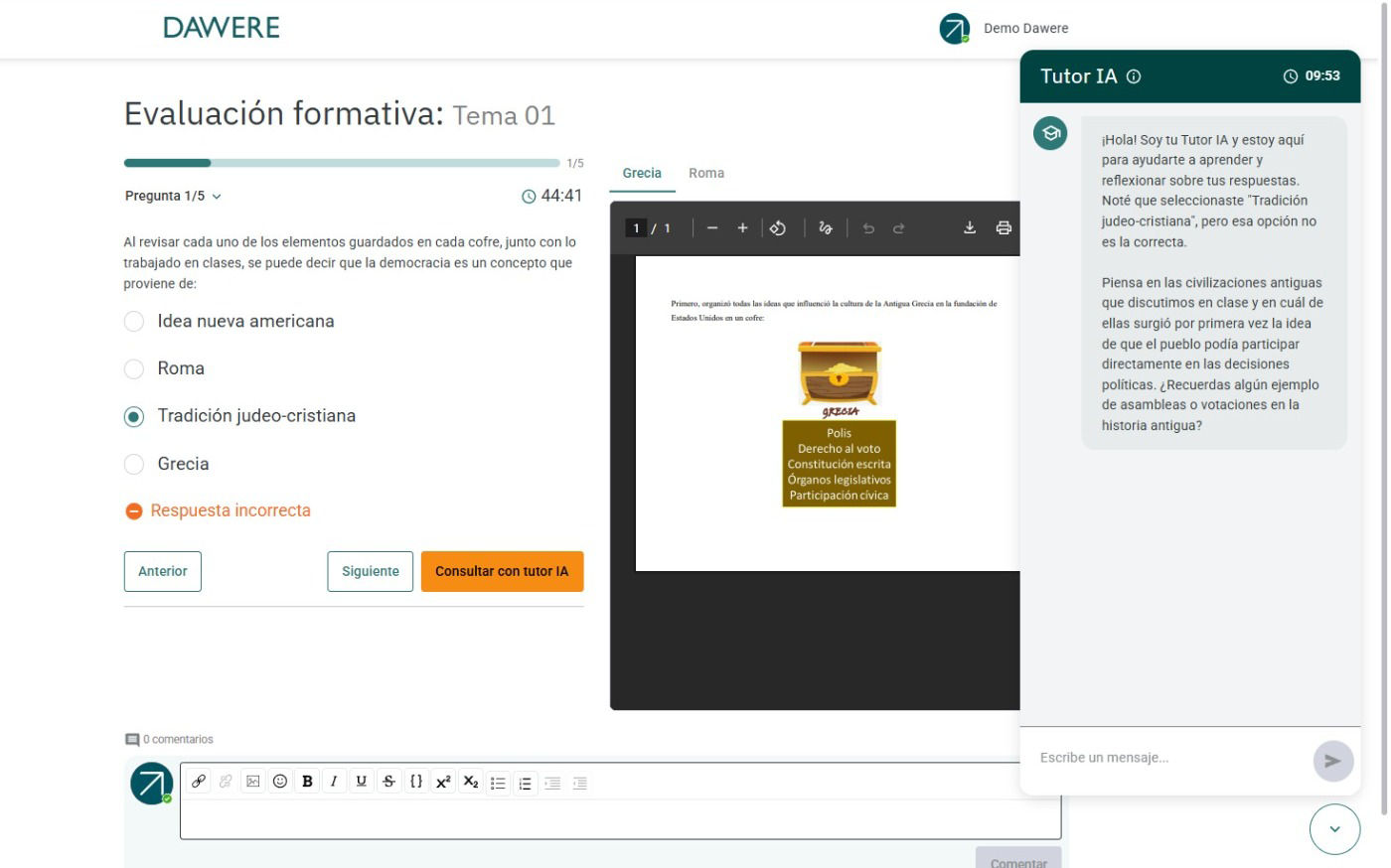Open the emoji picker in comment editor
The image size is (1391, 868).
[x=280, y=782]
